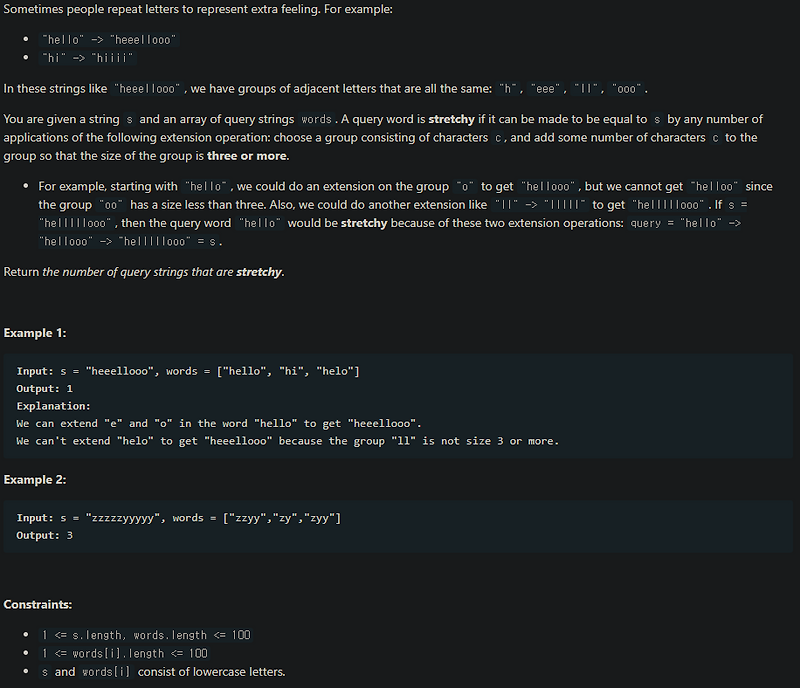Click the 'Constraints:' heading
The height and width of the screenshot is (688, 800).
(x=38, y=605)
